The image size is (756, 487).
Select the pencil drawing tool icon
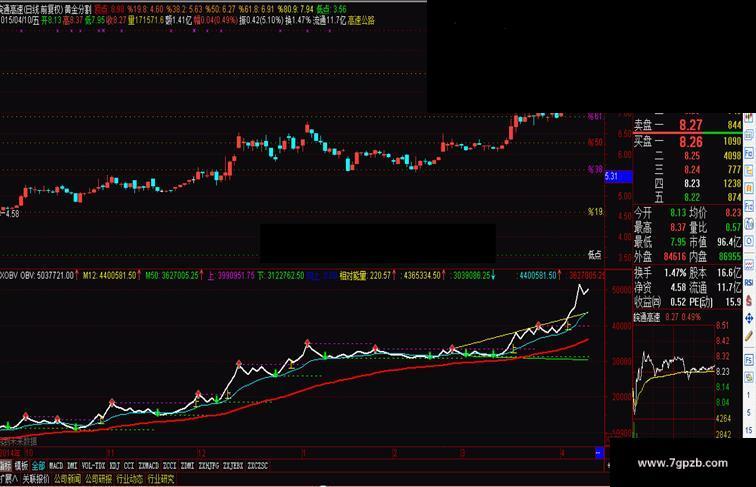[749, 336]
